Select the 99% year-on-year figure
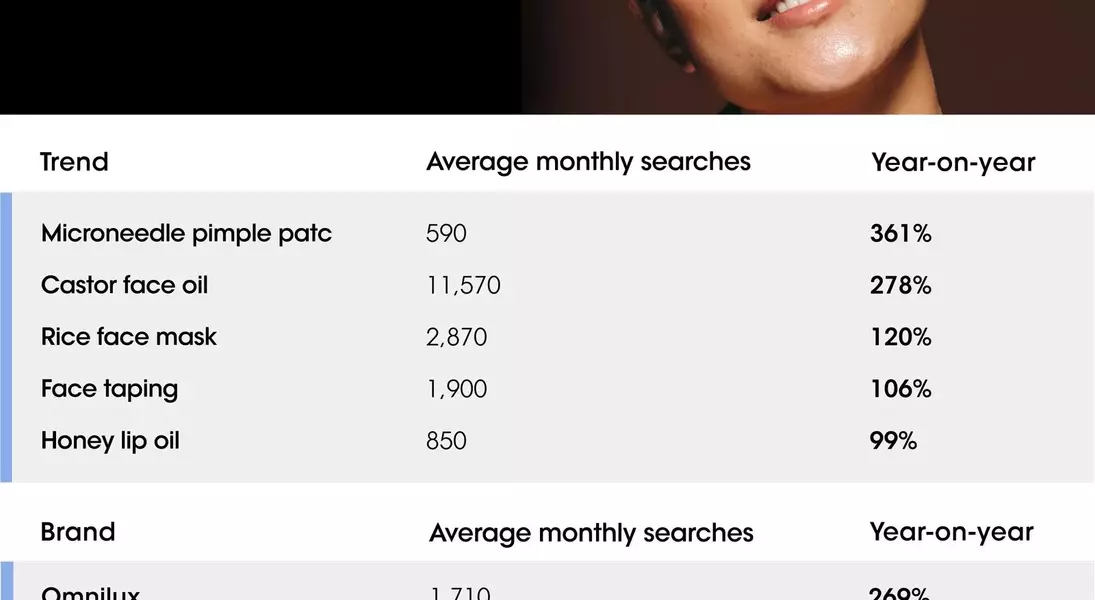This screenshot has height=600, width=1095. [893, 440]
